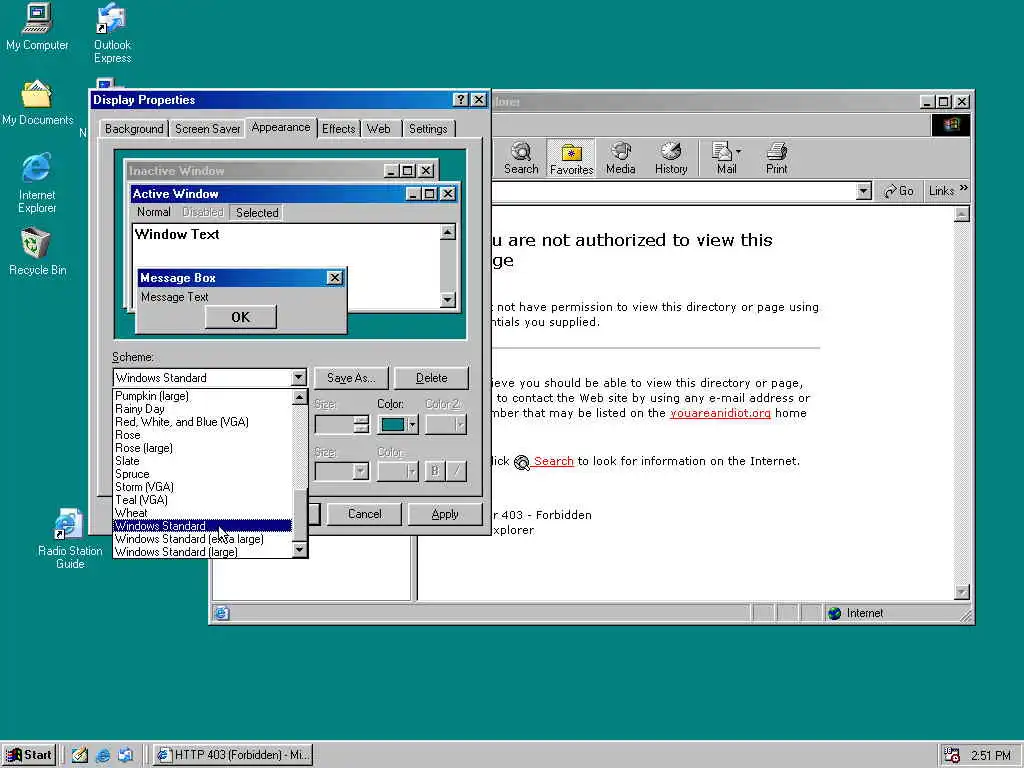The height and width of the screenshot is (768, 1024).
Task: Choose Red, White, and Blue (VGA) scheme
Action: [202, 422]
